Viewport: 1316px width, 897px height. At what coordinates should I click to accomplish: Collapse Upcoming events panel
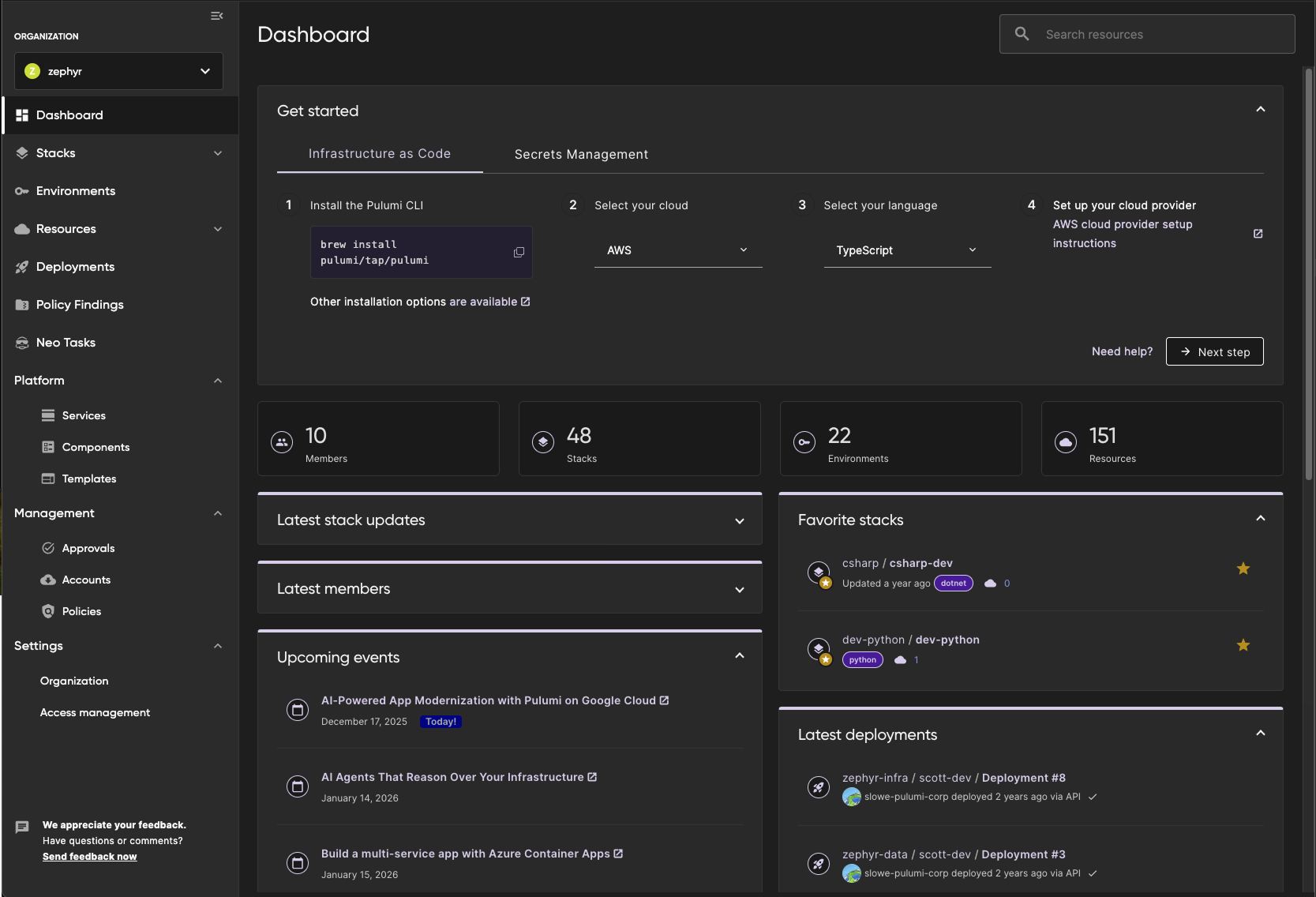pyautogui.click(x=740, y=655)
